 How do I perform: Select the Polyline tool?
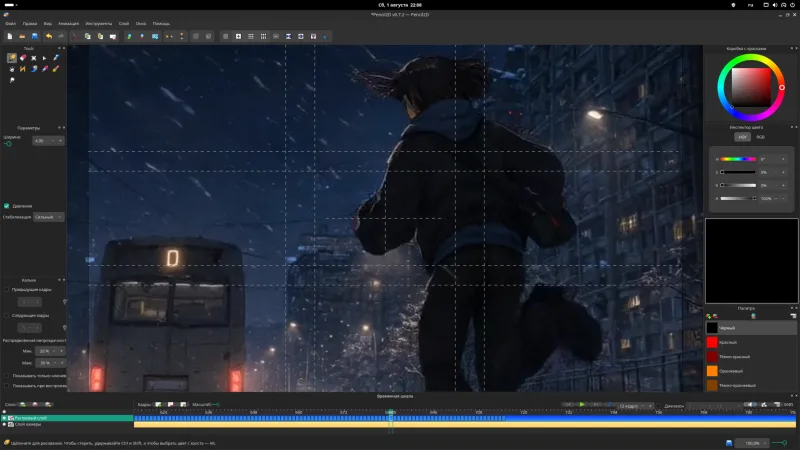[23, 69]
